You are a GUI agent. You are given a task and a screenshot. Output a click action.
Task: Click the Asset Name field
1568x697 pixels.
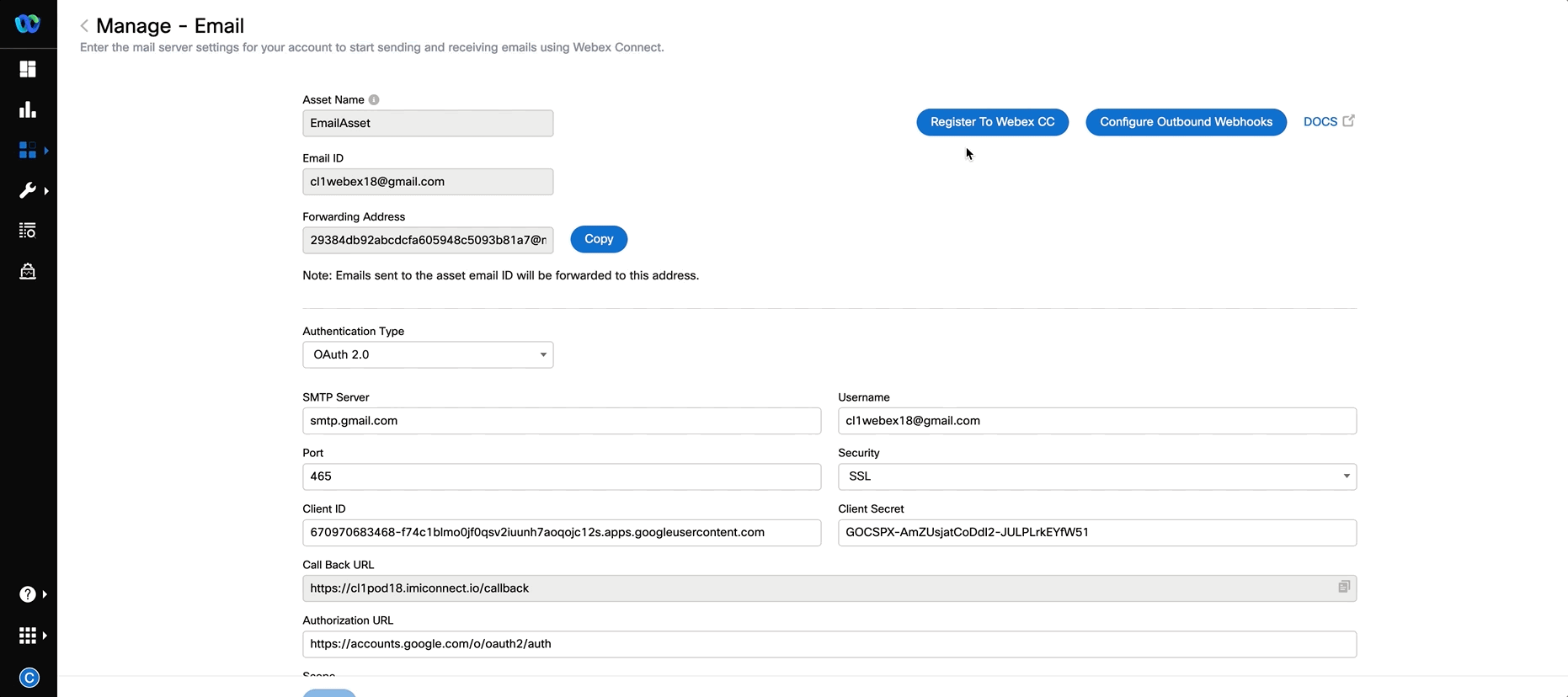point(428,123)
